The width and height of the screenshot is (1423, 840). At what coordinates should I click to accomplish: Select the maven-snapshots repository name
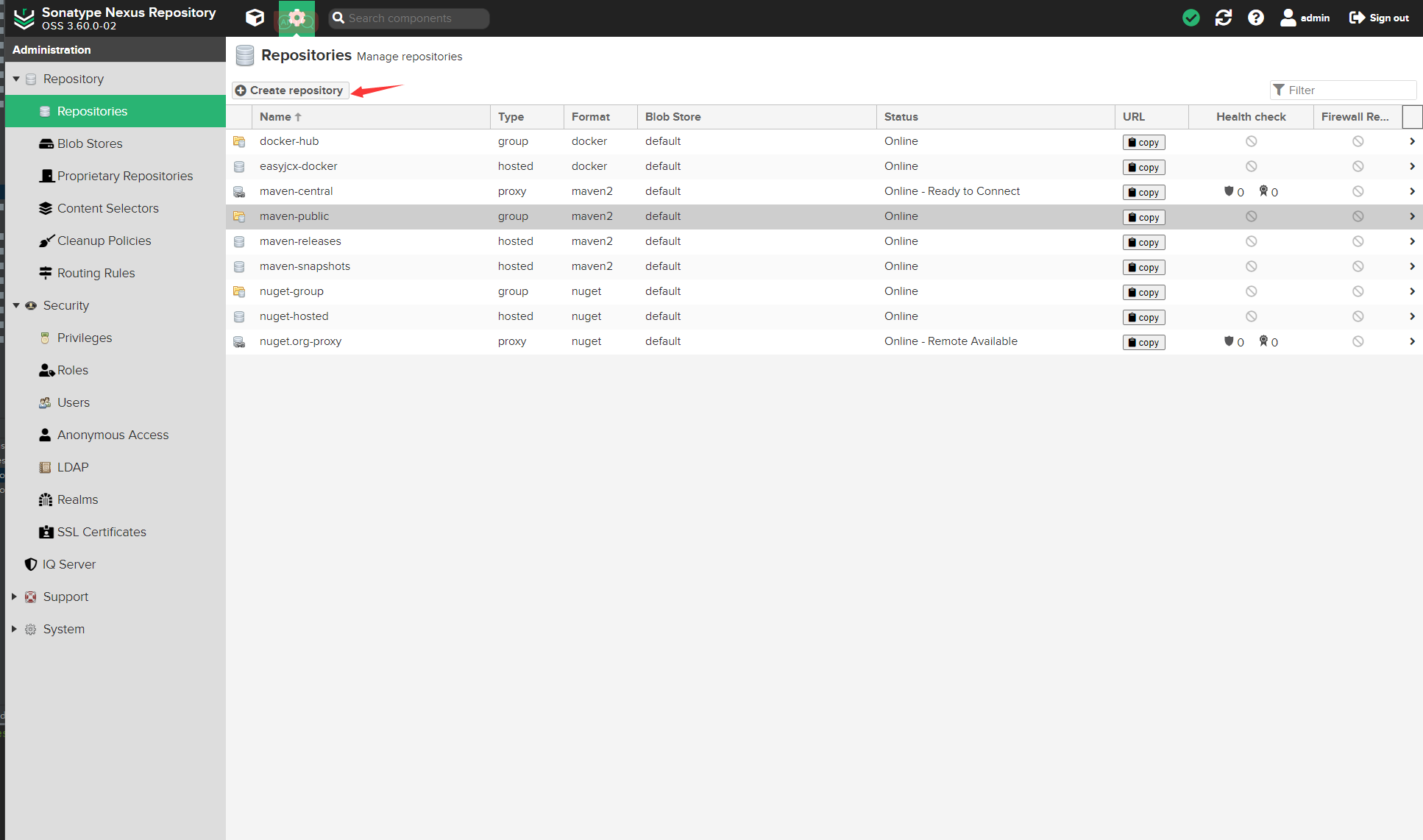click(x=305, y=266)
